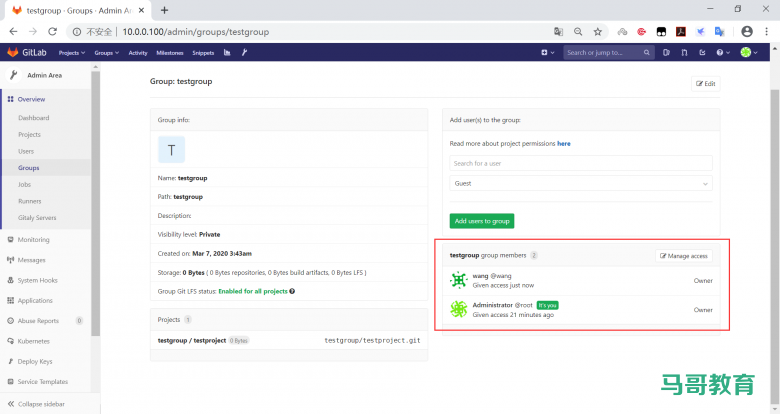Click the Collapse sidebar chevrons icon
This screenshot has width=780, height=414.
[10, 404]
